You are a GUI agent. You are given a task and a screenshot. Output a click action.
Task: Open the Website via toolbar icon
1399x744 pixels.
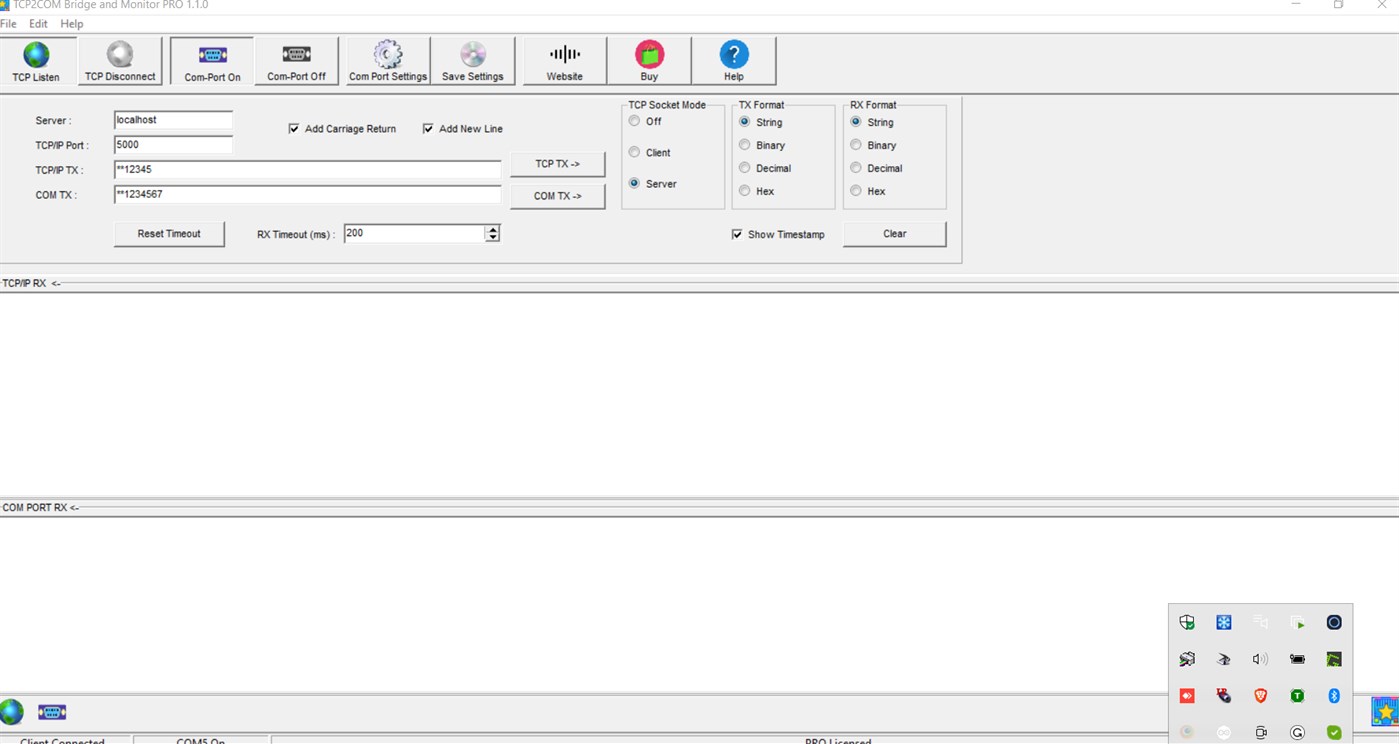(x=563, y=57)
